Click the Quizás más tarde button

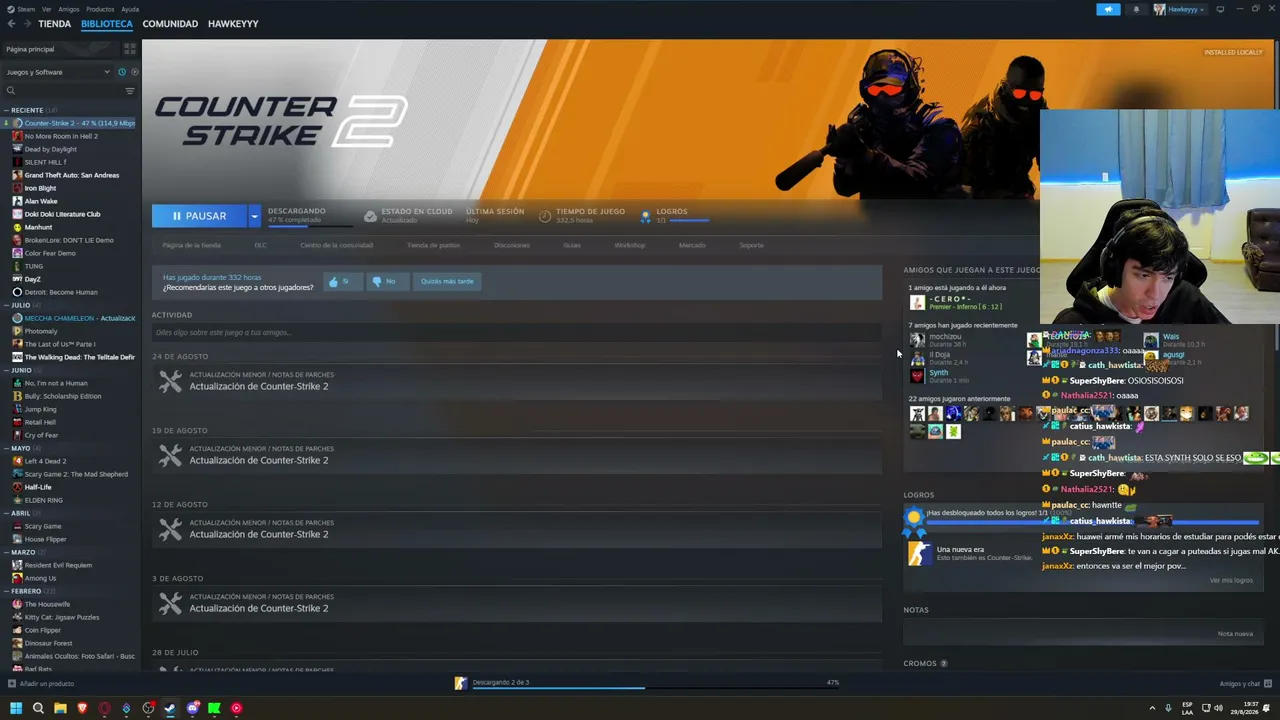point(447,281)
